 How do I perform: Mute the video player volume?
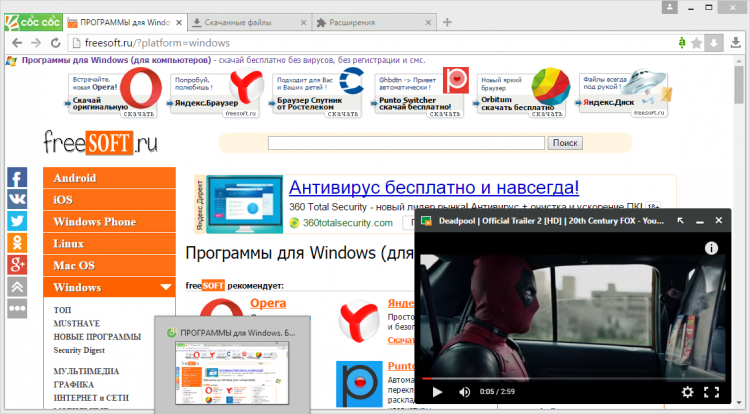[464, 392]
